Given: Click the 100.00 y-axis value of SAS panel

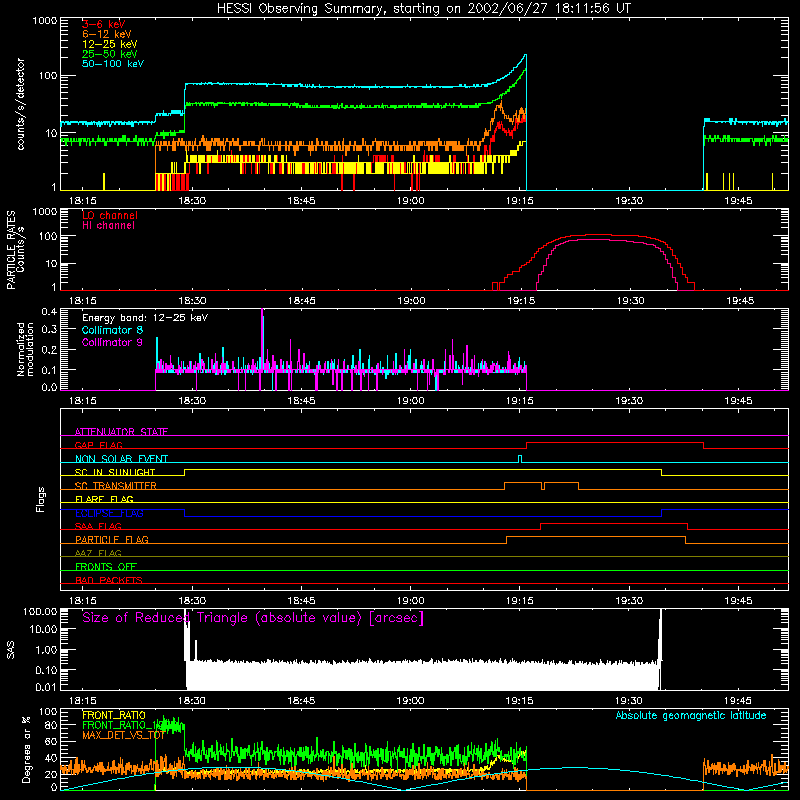Looking at the screenshot, I should (x=40, y=611).
